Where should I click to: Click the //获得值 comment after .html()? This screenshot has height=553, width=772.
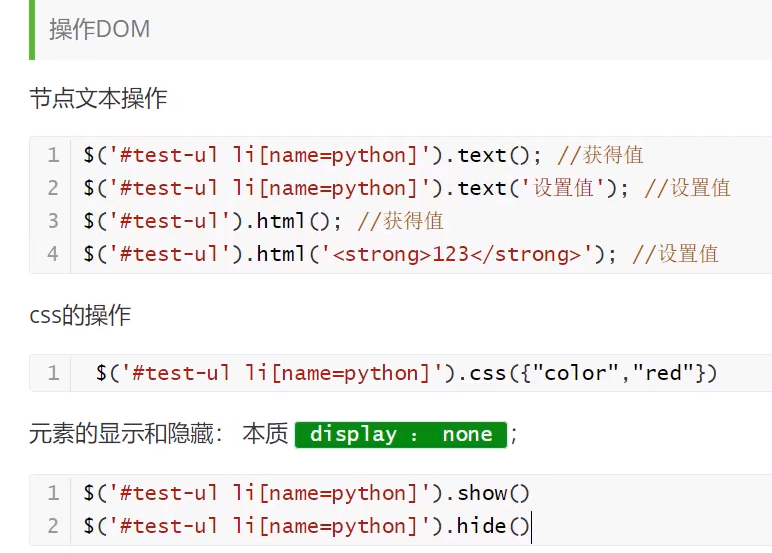[x=400, y=221]
